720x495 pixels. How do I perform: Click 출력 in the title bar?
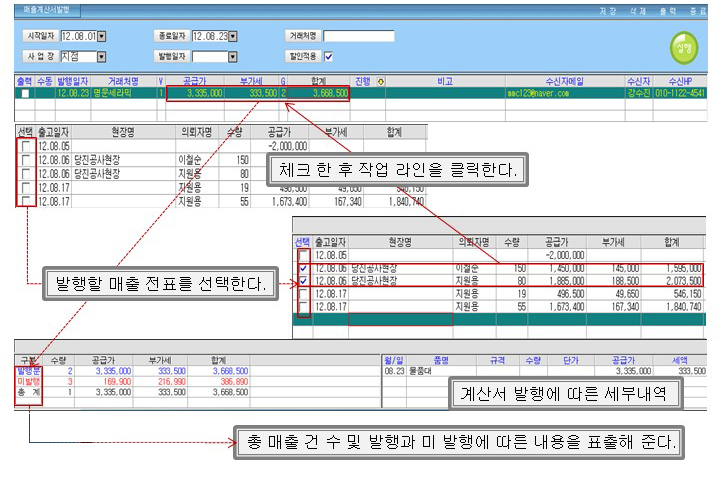668,11
